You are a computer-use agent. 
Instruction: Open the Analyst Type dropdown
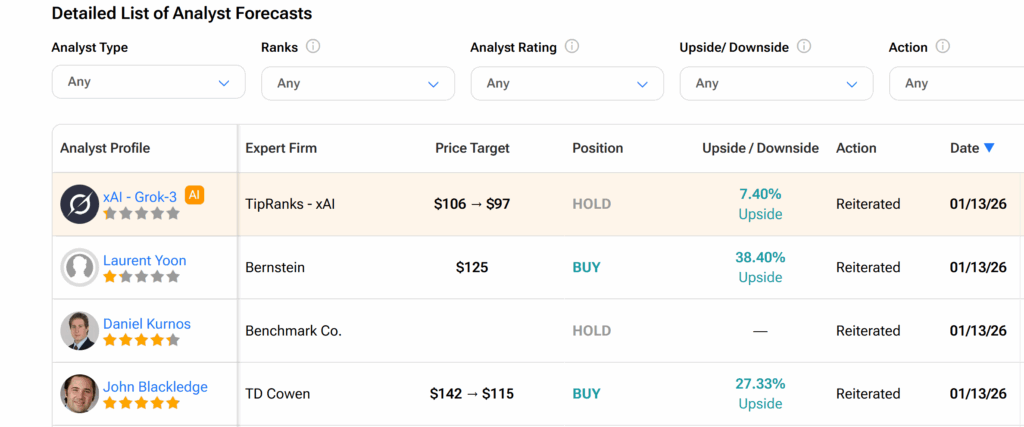tap(148, 82)
